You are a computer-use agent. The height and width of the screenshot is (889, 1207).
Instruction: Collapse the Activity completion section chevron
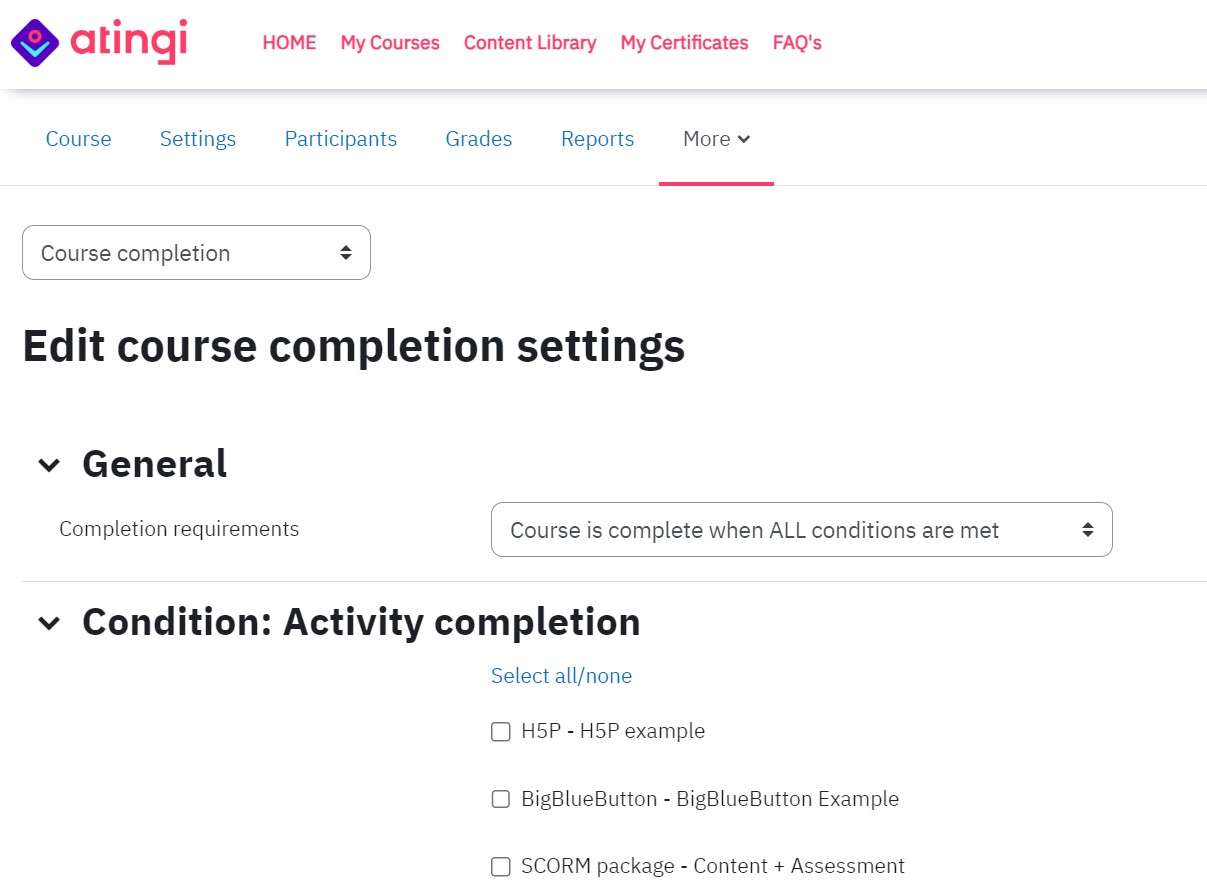pos(49,623)
